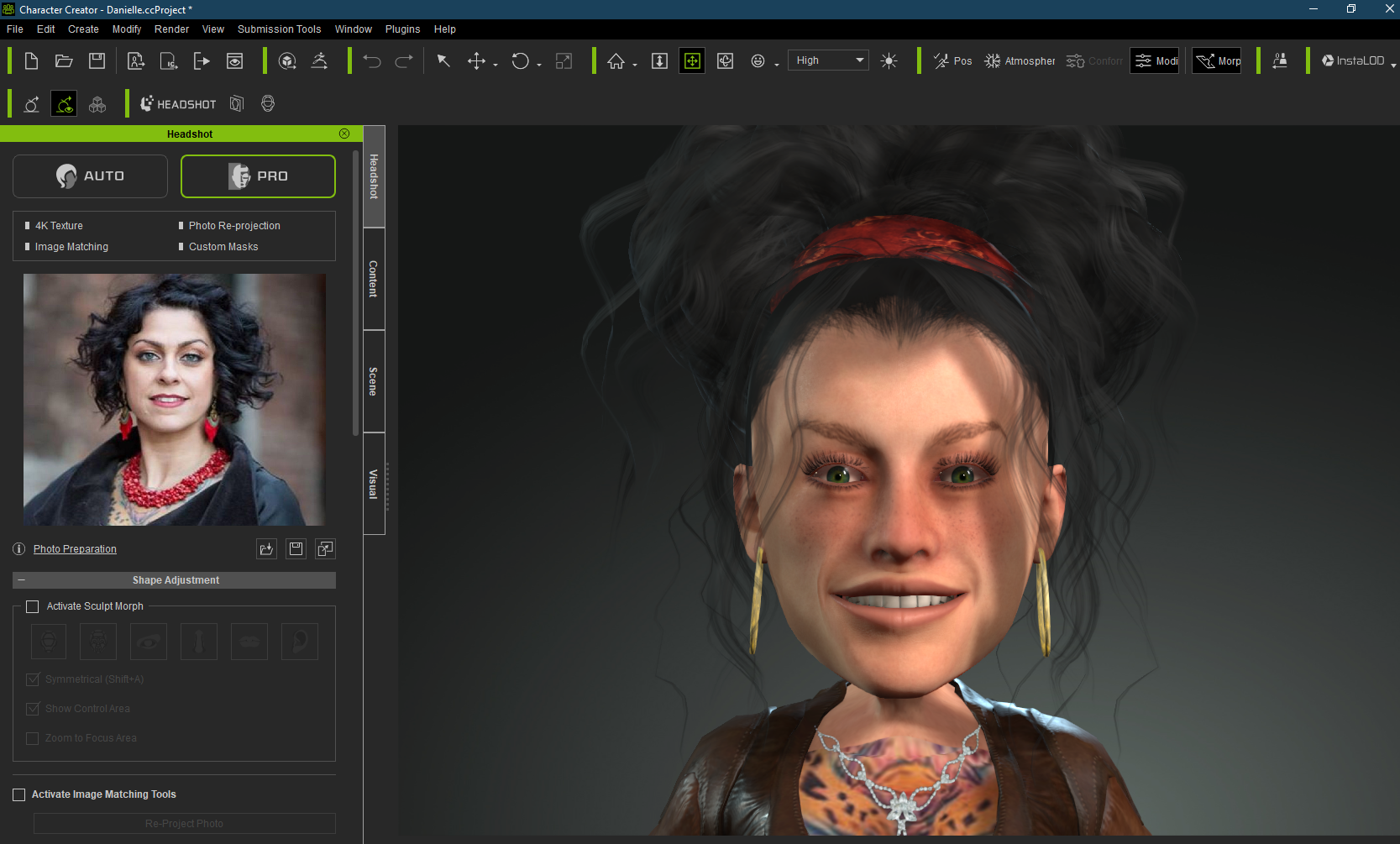
Task: Click the character swap figures icon
Action: [1280, 60]
